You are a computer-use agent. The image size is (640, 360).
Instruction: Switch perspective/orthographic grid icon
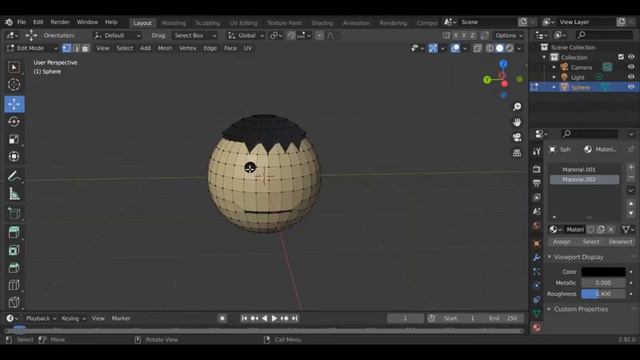[517, 153]
